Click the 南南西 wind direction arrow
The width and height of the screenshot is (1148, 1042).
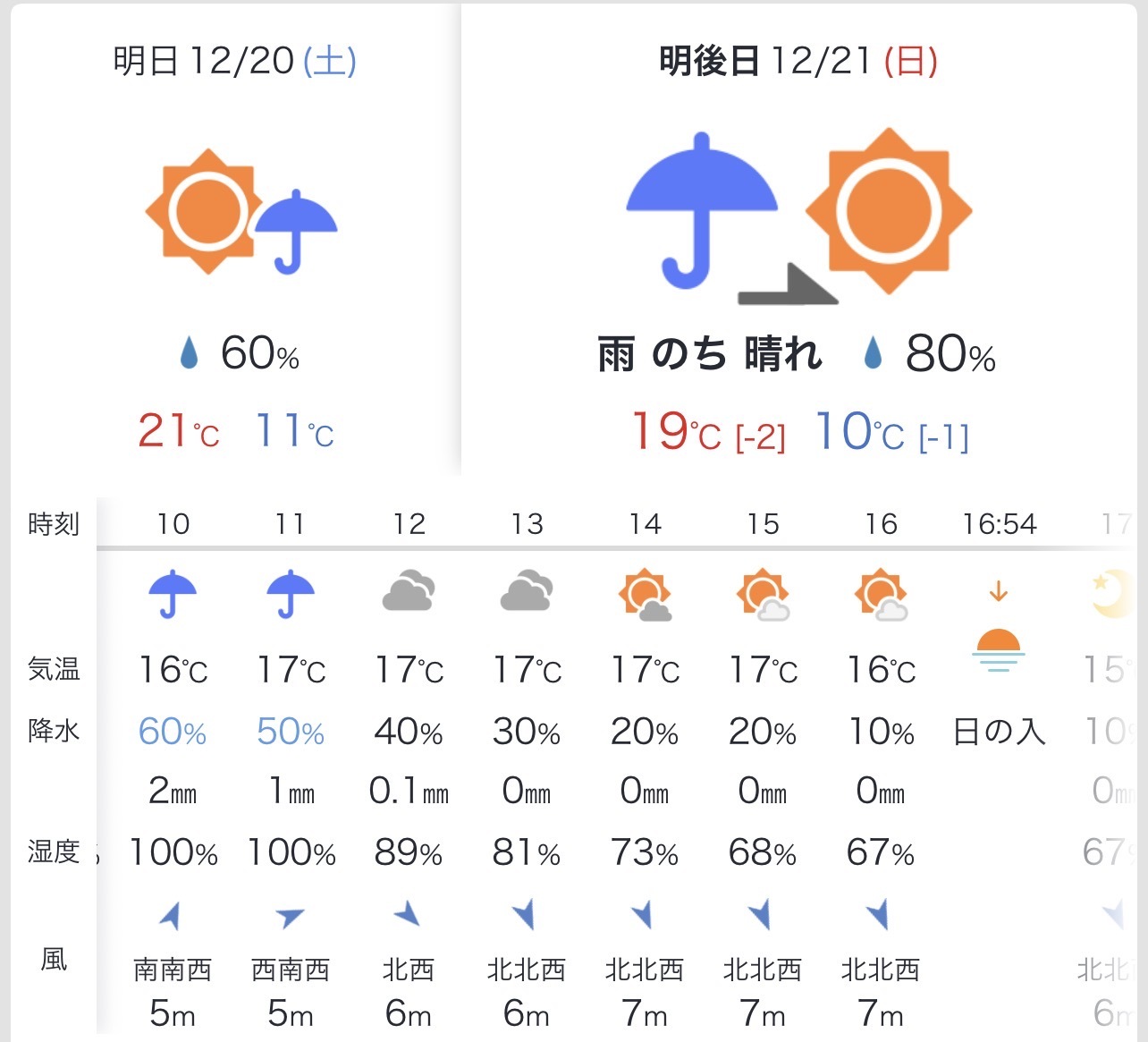click(171, 916)
